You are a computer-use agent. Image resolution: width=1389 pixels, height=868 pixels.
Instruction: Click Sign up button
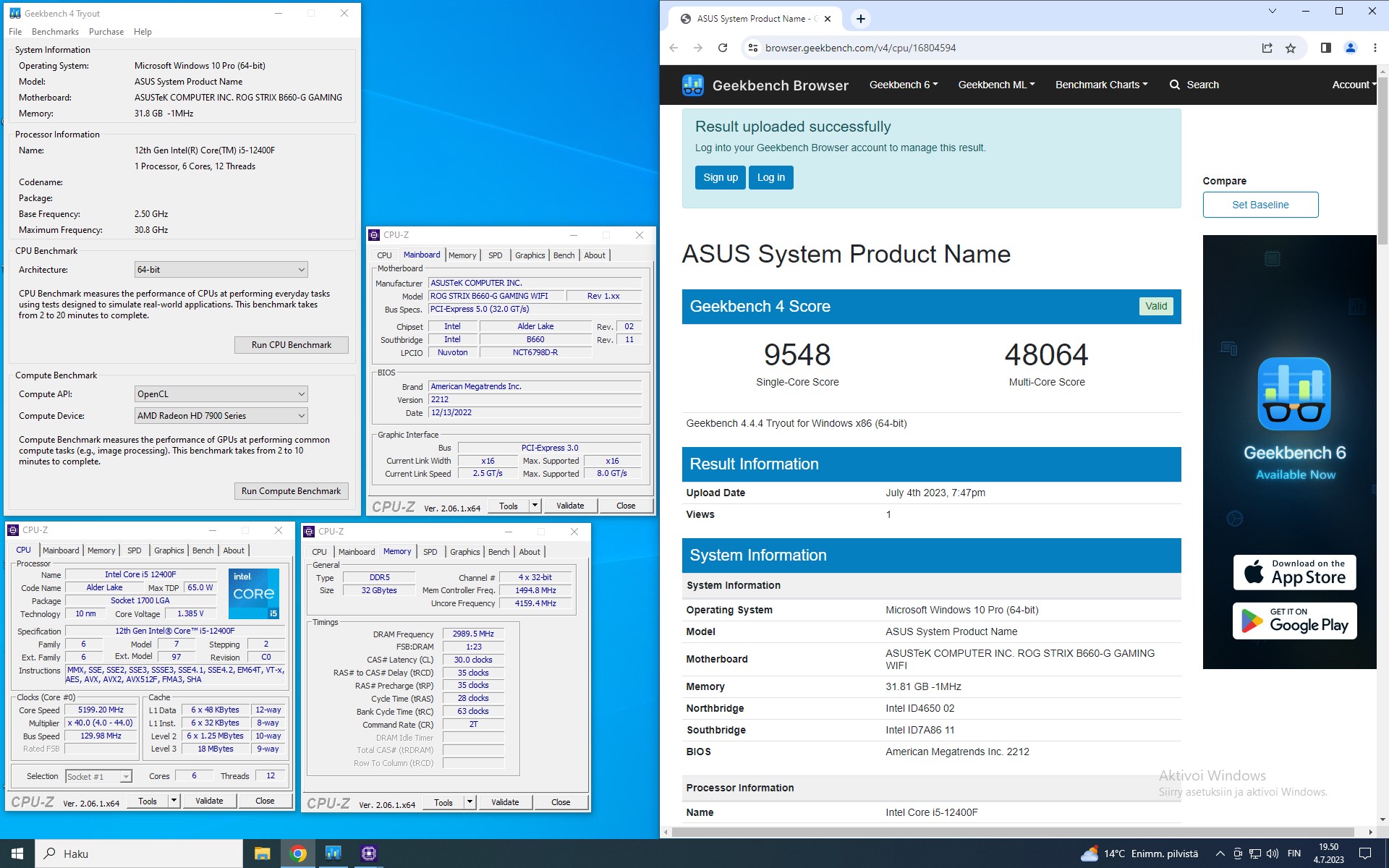[721, 177]
